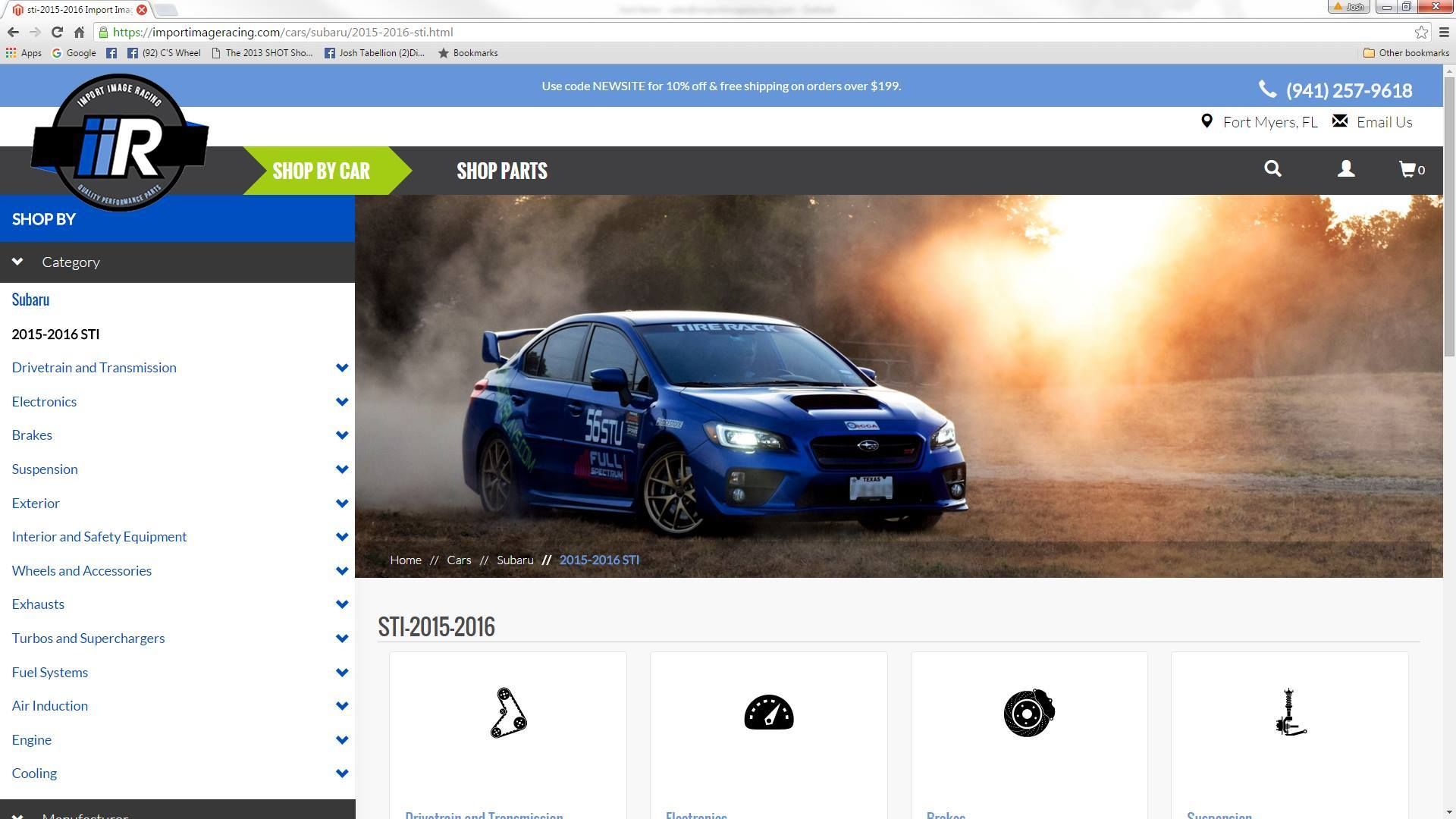Image resolution: width=1456 pixels, height=819 pixels.
Task: Open Chrome hamburger menu
Action: (1444, 32)
